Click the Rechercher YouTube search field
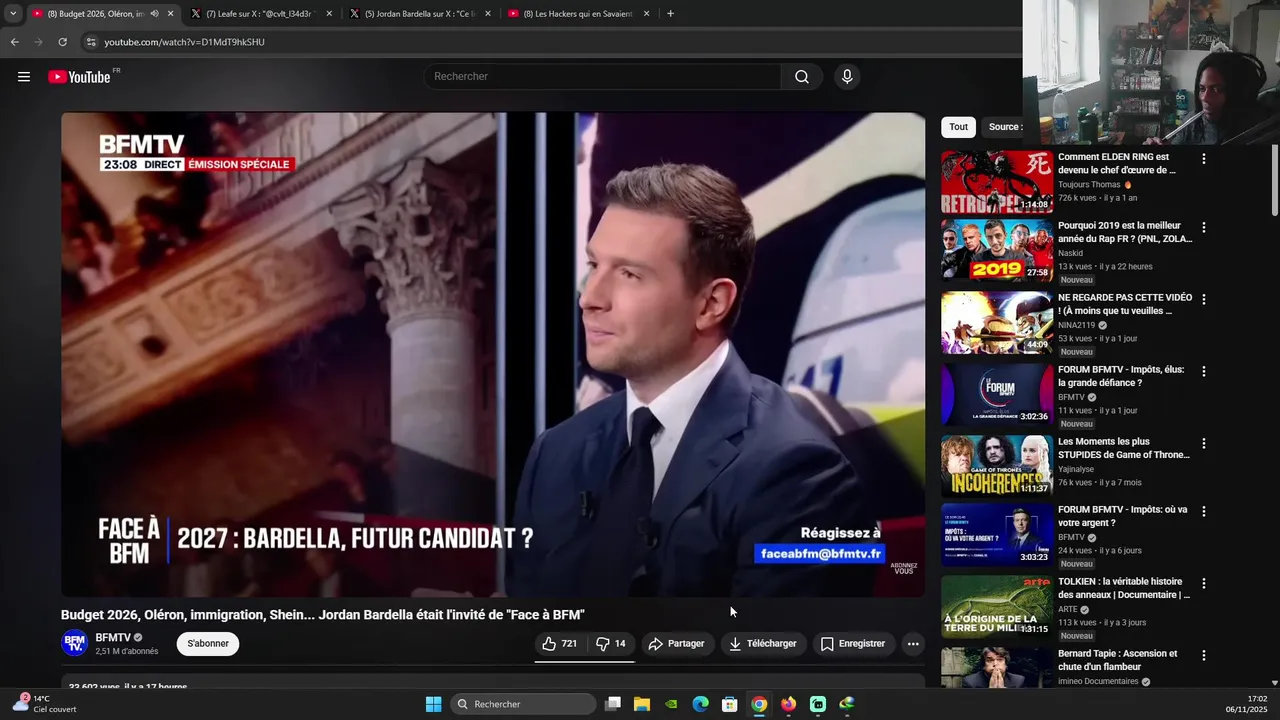This screenshot has height=720, width=1280. (603, 77)
